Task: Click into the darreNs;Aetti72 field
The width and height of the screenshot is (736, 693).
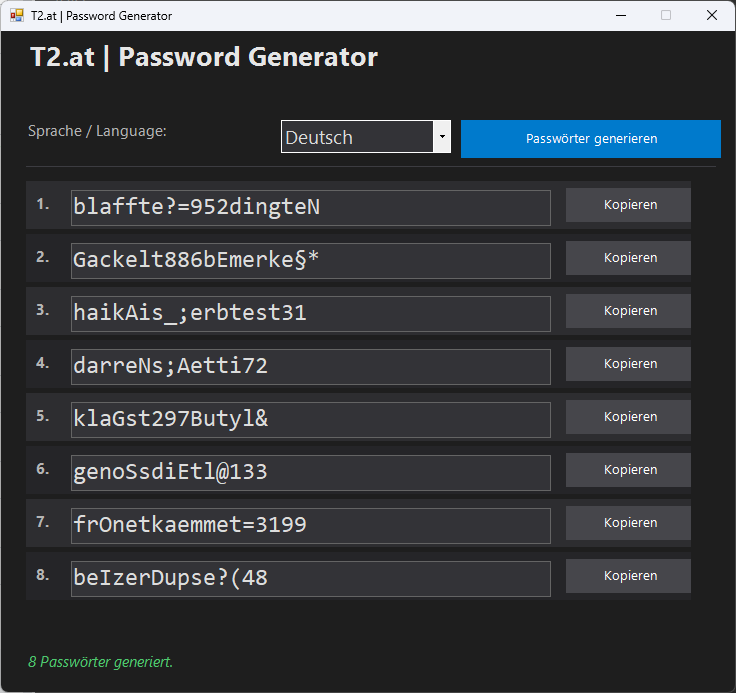Action: click(310, 367)
